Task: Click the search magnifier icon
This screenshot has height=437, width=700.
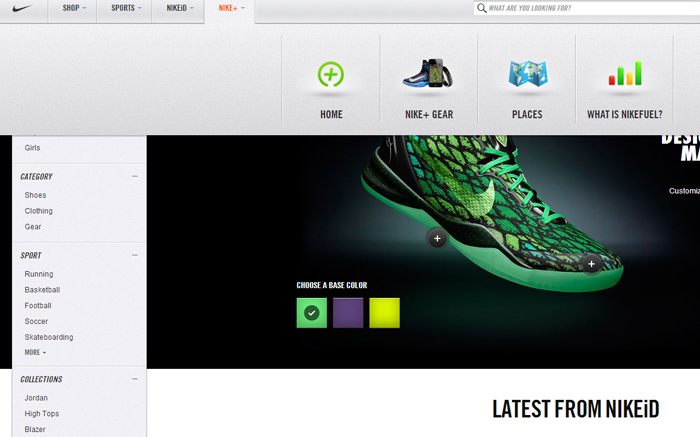Action: click(x=481, y=8)
